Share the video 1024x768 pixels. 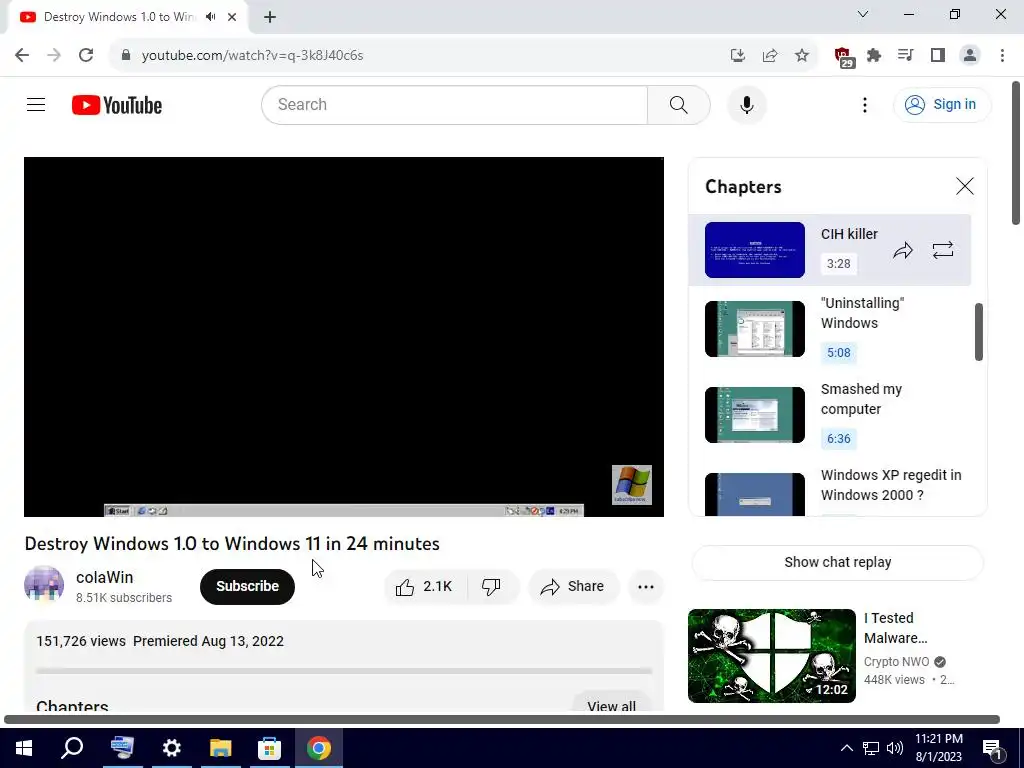(573, 586)
